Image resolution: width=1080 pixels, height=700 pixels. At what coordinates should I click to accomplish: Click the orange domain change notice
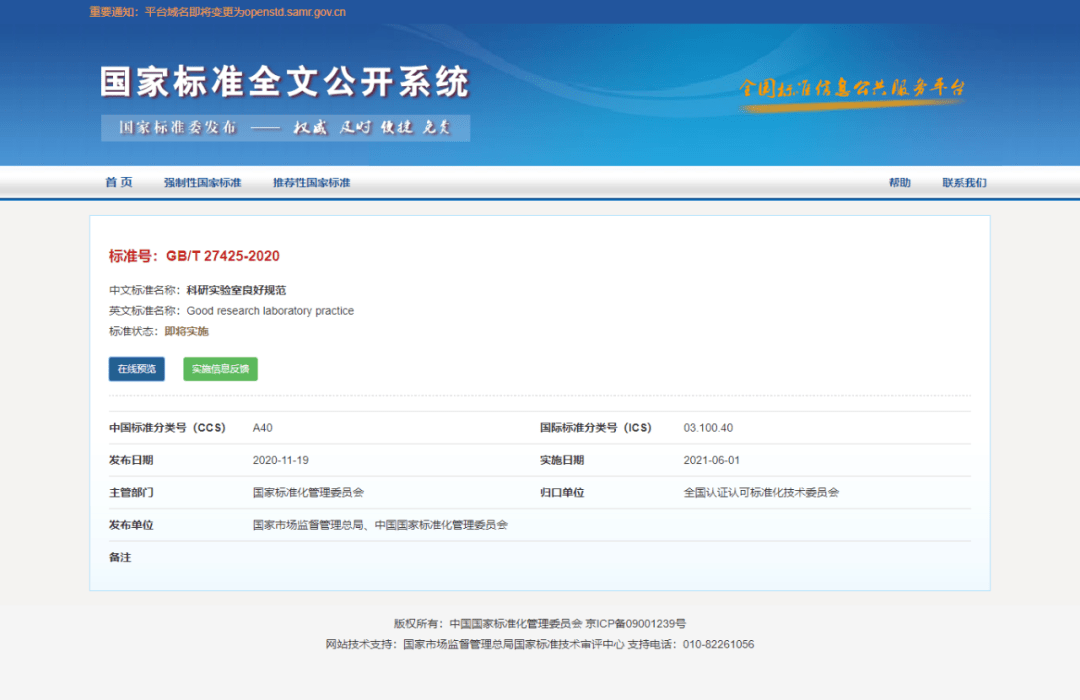217,12
